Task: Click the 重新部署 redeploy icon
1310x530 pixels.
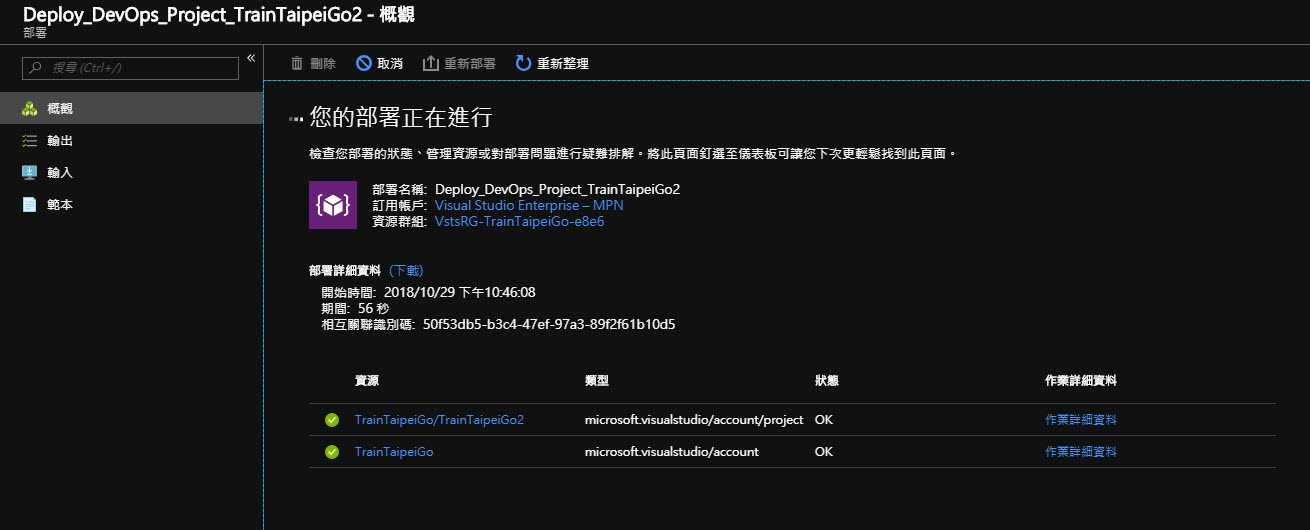Action: (x=431, y=63)
